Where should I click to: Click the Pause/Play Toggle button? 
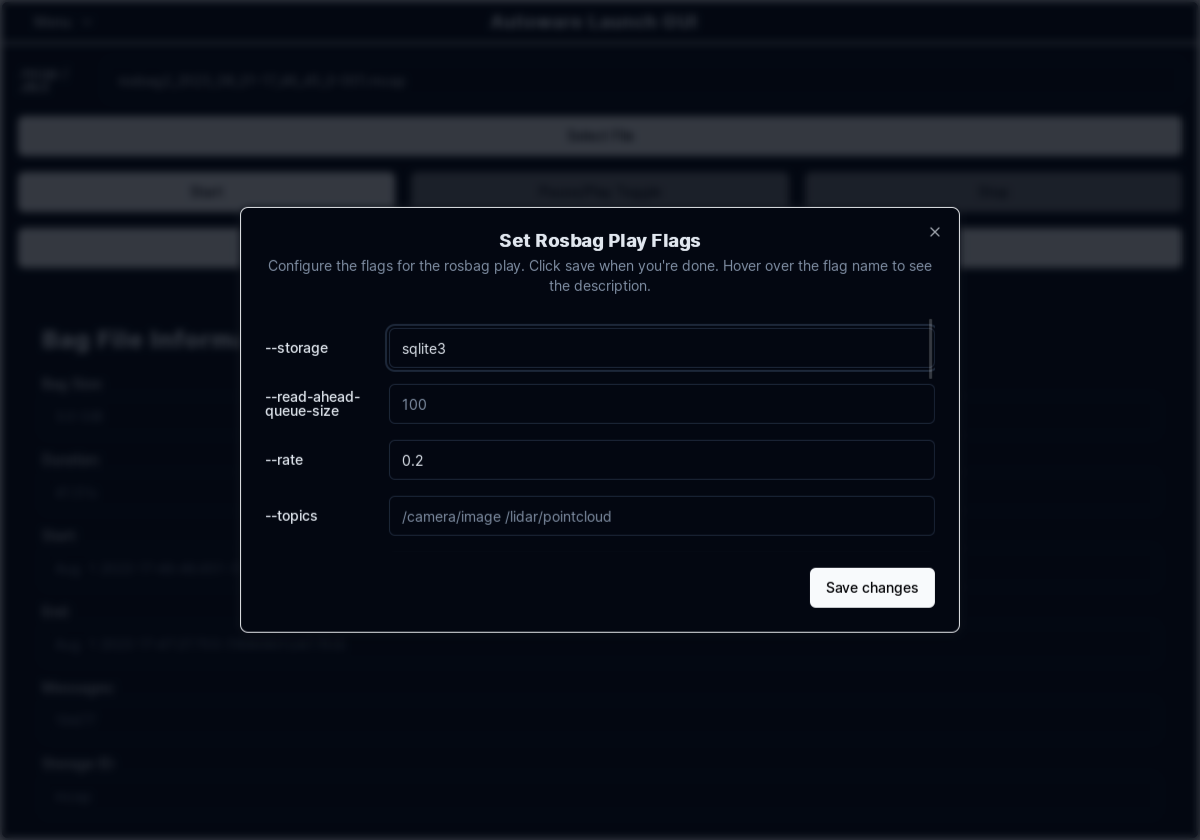point(599,191)
